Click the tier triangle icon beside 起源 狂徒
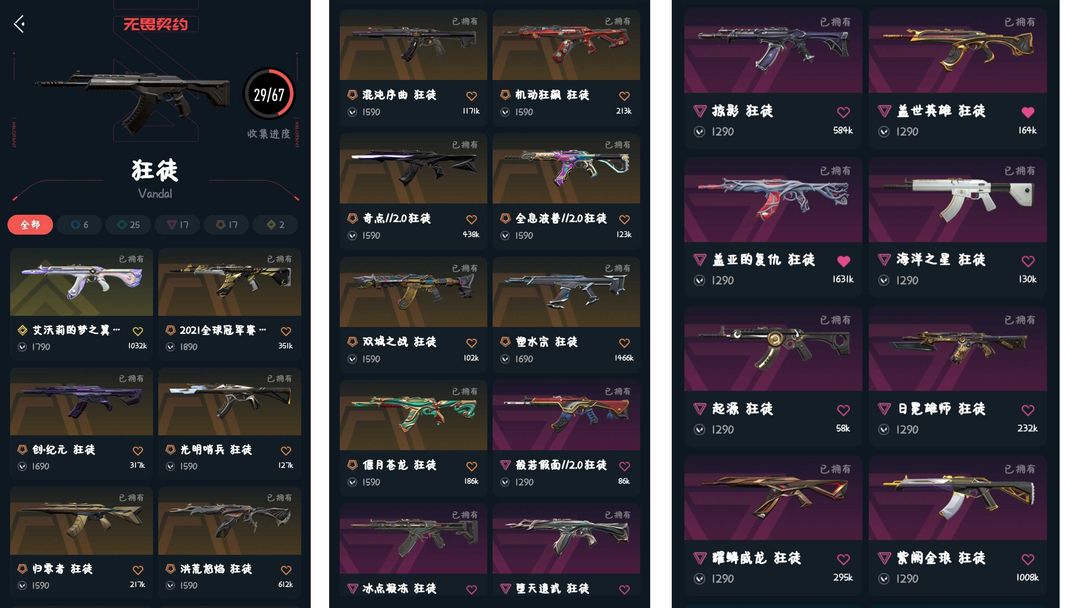 [x=700, y=409]
